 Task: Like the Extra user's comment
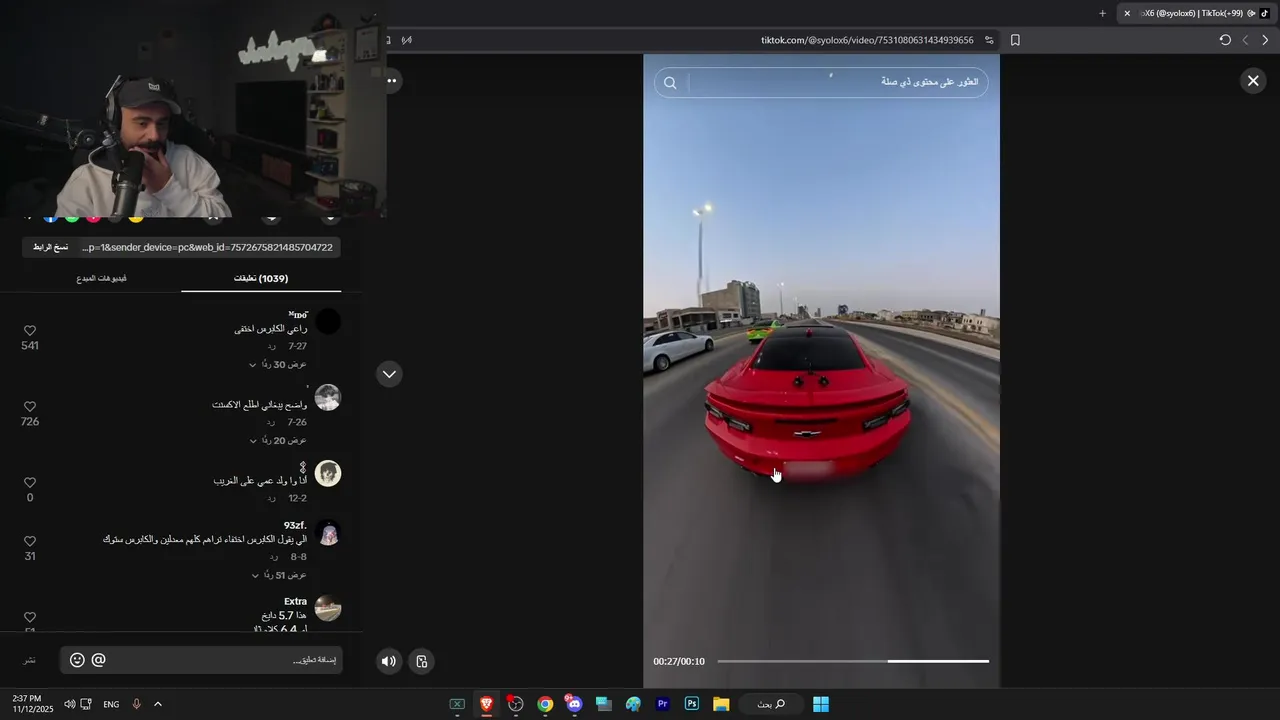pos(30,617)
